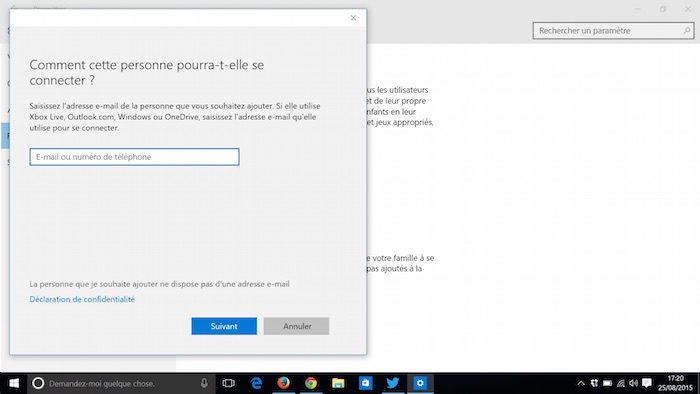Open the Wi-Fi network tray icon
Image resolution: width=700 pixels, height=394 pixels.
pos(621,383)
